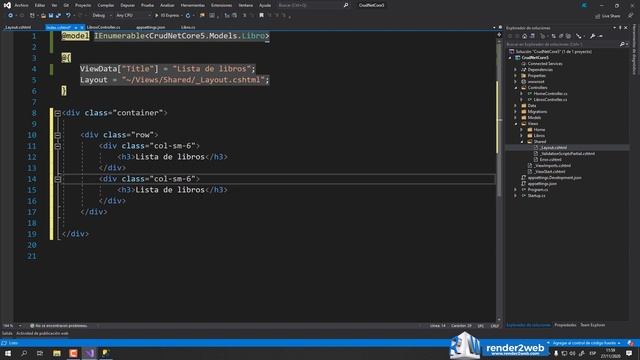640x360 pixels.
Task: Collapse the Controllers folder in the tree
Action: (516, 88)
